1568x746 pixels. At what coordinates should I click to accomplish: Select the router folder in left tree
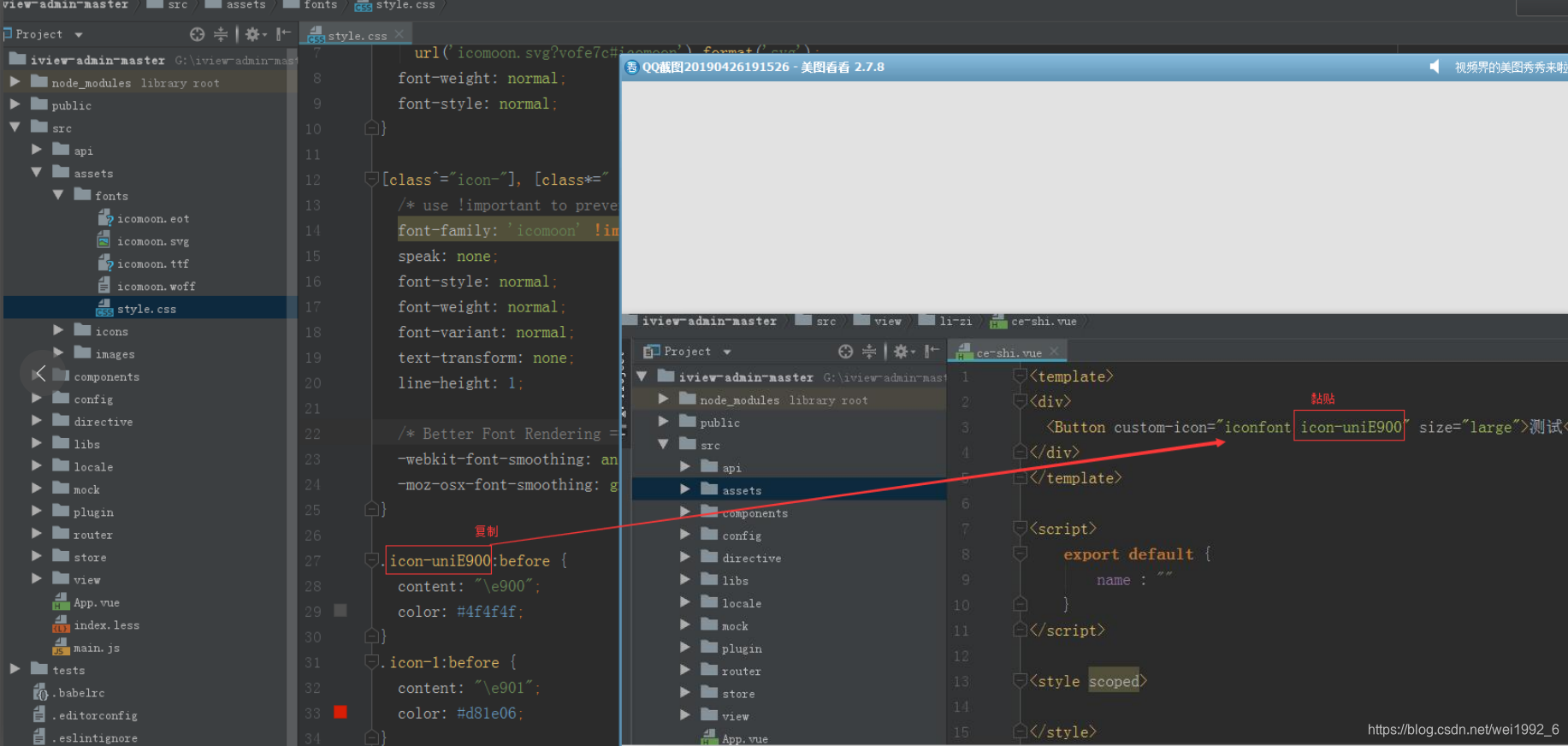(x=83, y=534)
